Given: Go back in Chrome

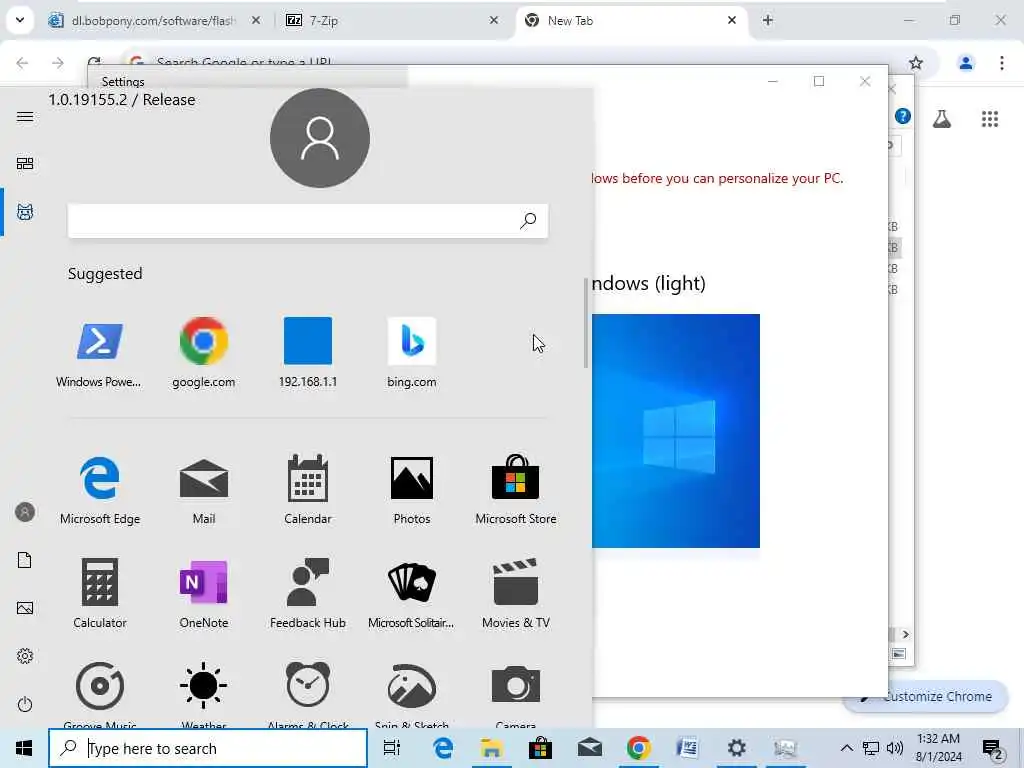Looking at the screenshot, I should click(x=22, y=63).
